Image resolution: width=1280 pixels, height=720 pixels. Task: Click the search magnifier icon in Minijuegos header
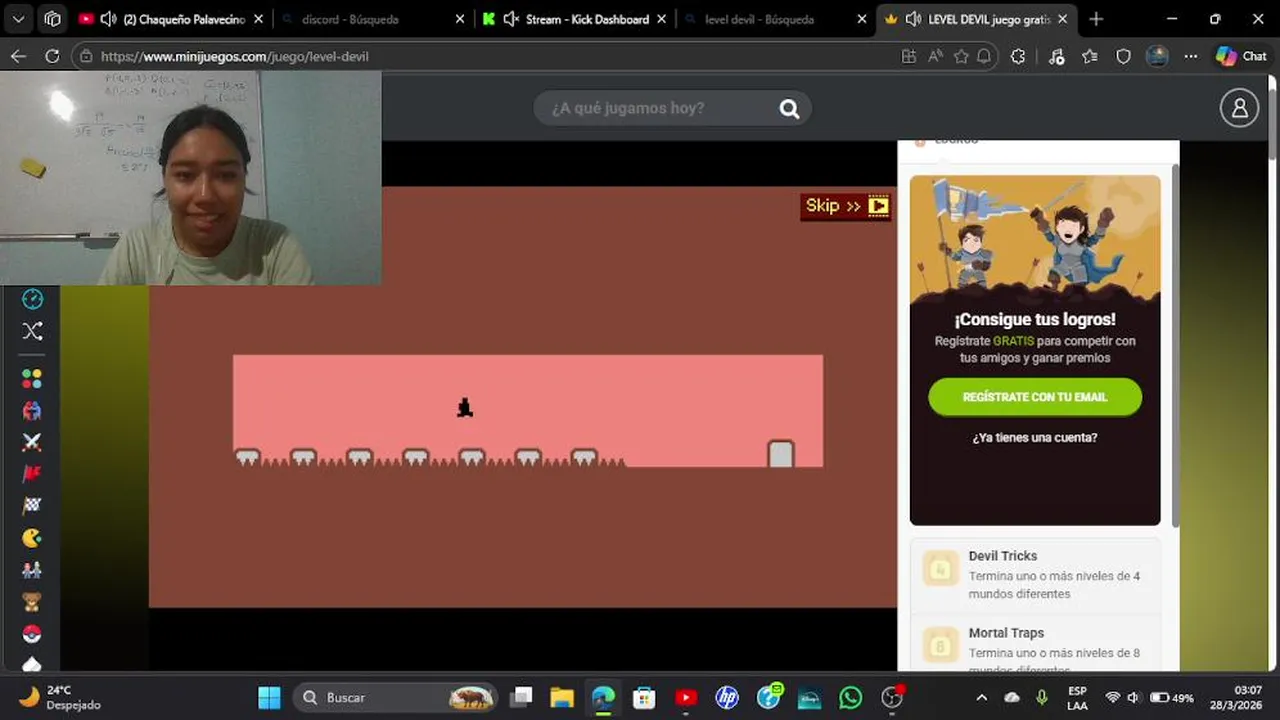[x=789, y=109]
